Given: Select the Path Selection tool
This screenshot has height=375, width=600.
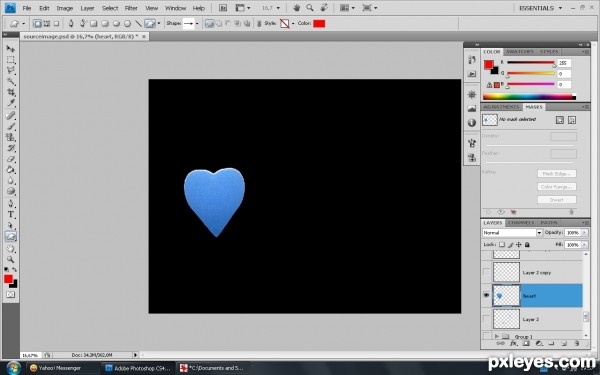Looking at the screenshot, I should pos(11,225).
